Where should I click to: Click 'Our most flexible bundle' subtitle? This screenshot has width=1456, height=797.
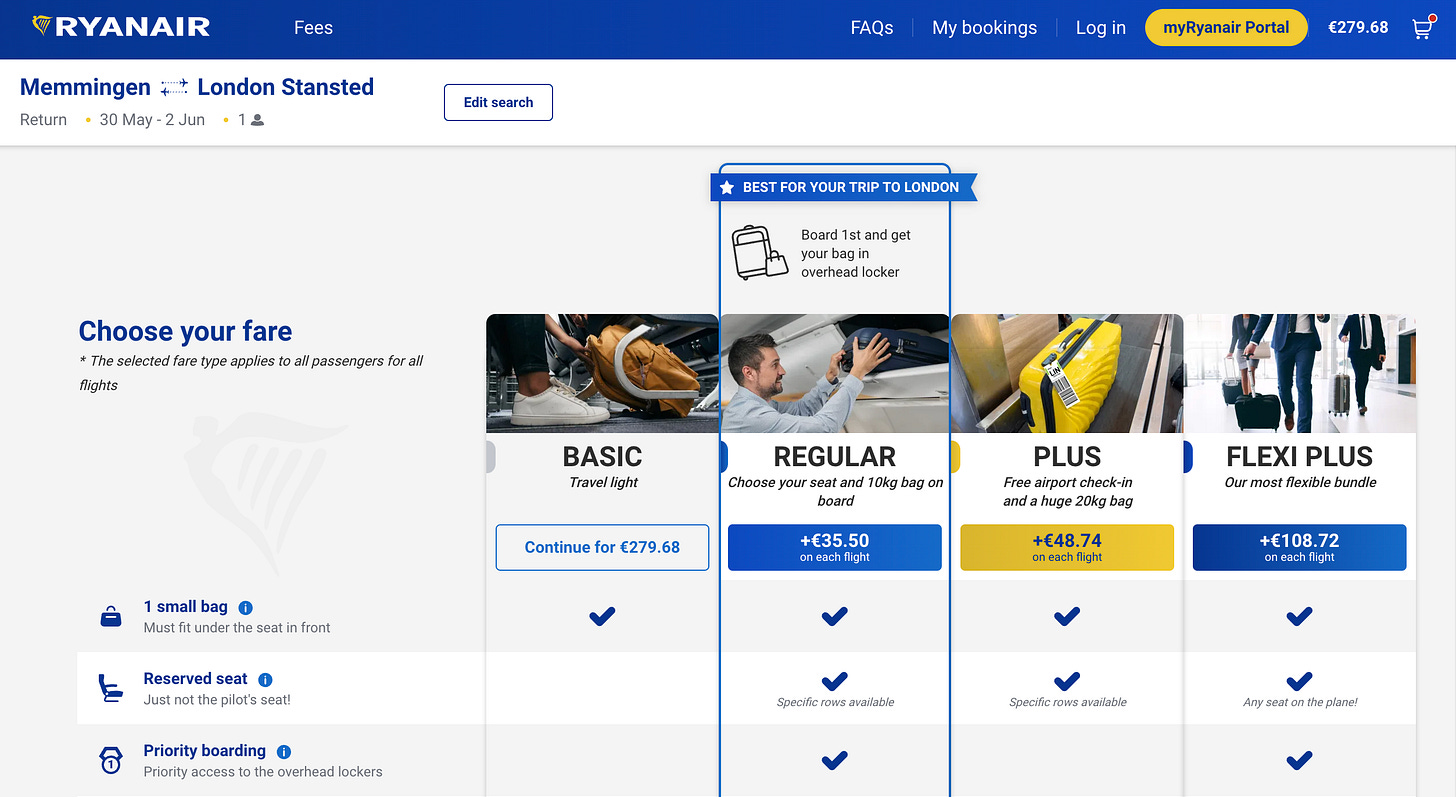(x=1300, y=482)
